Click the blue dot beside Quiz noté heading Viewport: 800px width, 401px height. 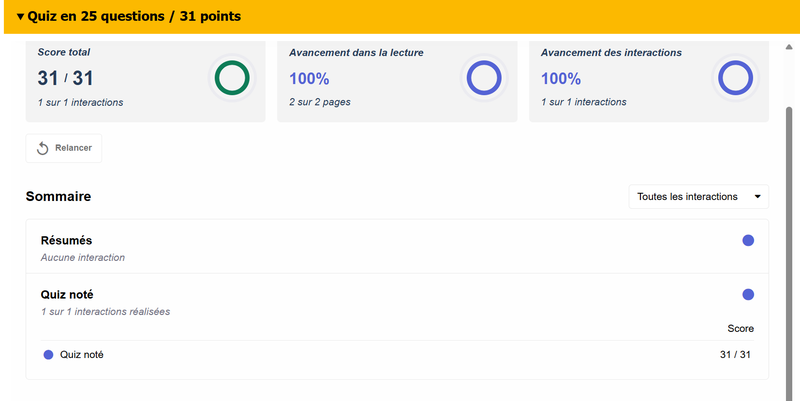click(748, 294)
